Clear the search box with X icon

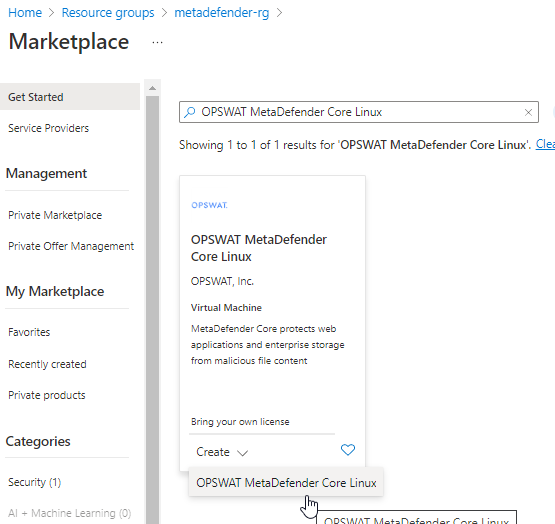pyautogui.click(x=528, y=112)
